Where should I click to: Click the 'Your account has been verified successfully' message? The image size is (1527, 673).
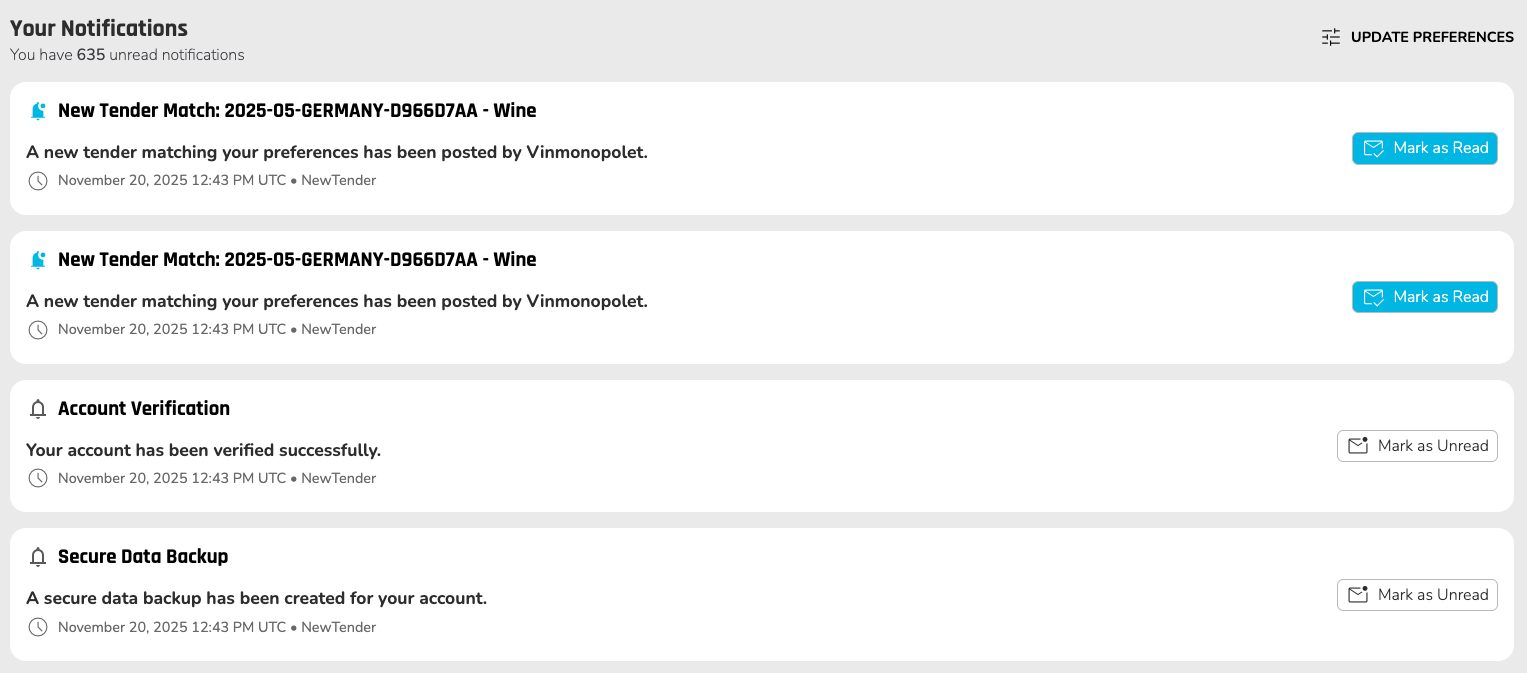[x=203, y=450]
